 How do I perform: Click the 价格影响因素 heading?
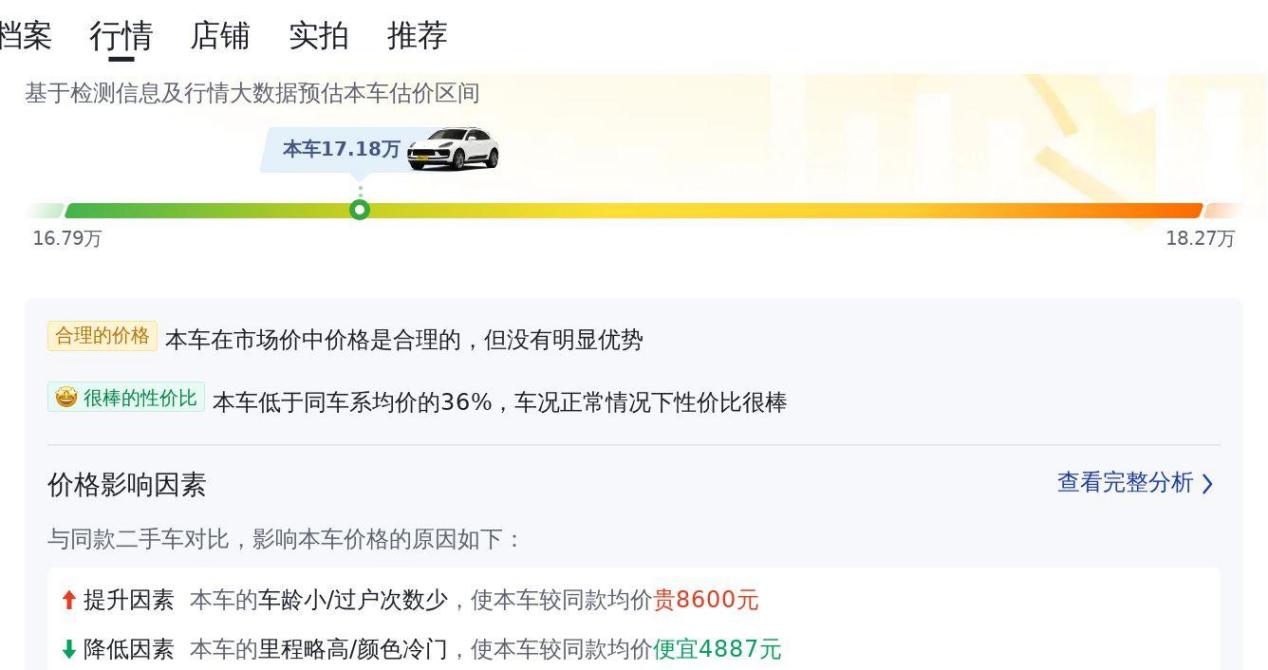[127, 486]
